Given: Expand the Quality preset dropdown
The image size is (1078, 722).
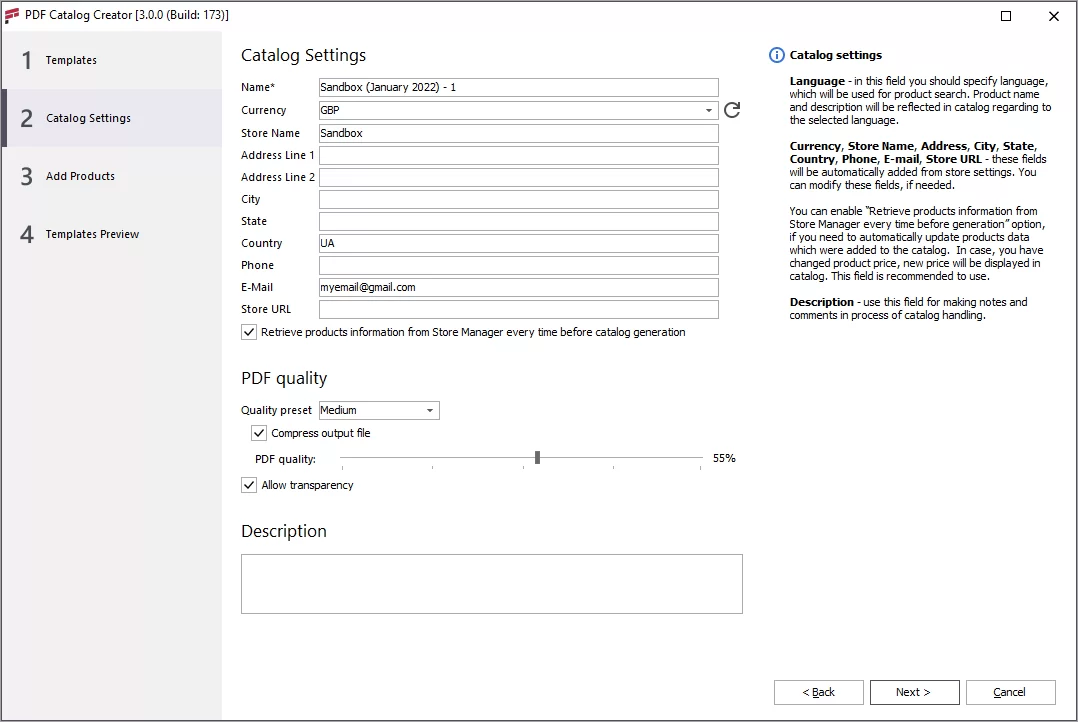Looking at the screenshot, I should [x=430, y=410].
